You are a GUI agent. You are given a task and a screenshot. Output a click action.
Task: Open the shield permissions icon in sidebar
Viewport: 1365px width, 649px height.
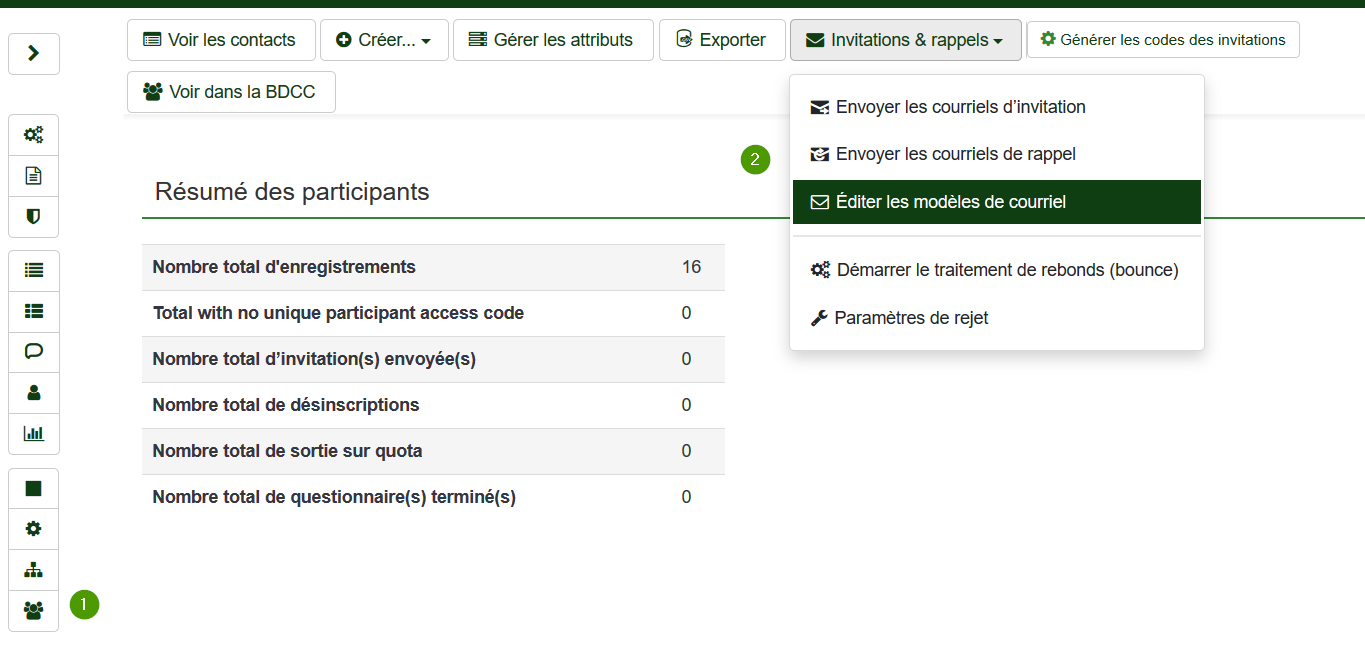point(34,216)
